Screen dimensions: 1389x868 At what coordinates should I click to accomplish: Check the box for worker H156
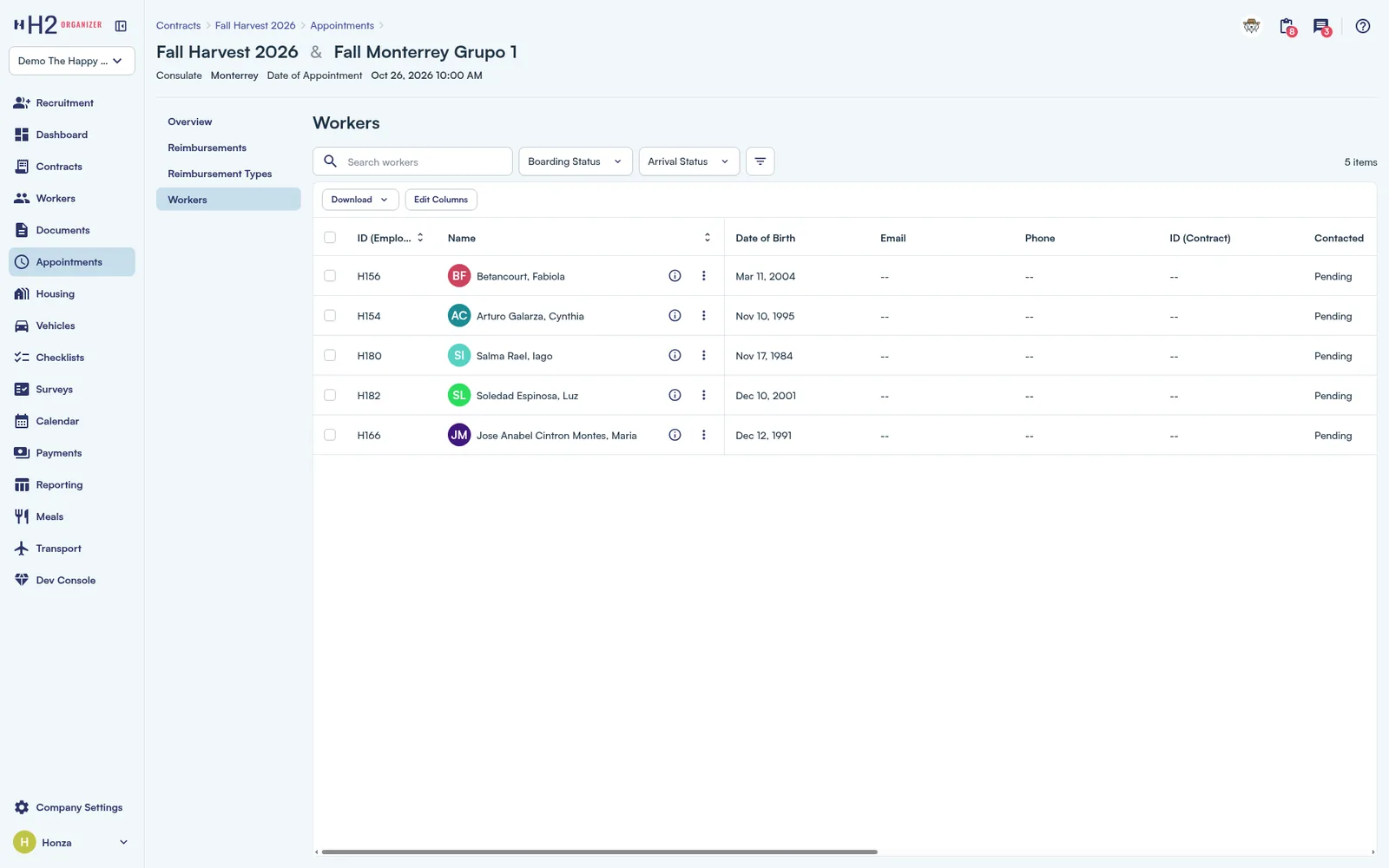coord(330,276)
